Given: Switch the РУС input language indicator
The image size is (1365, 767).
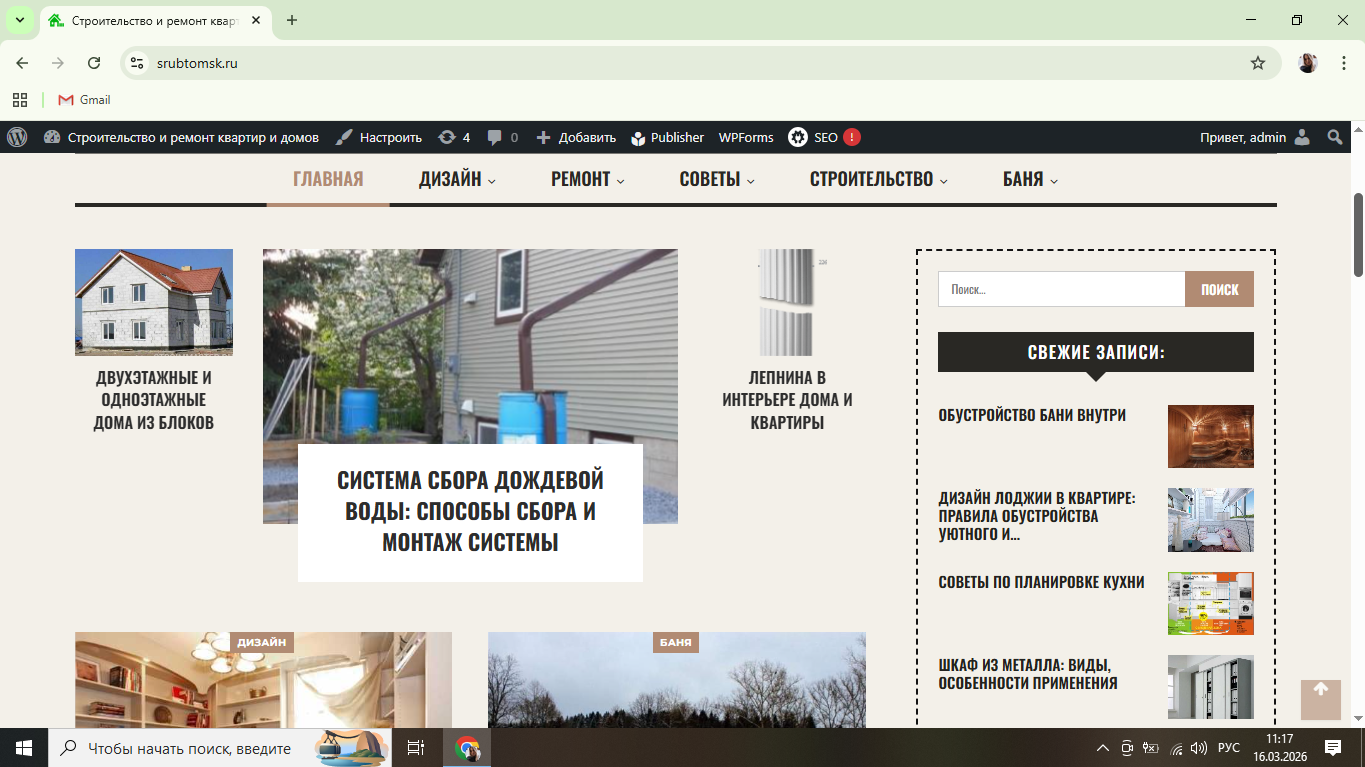Looking at the screenshot, I should pyautogui.click(x=1229, y=748).
